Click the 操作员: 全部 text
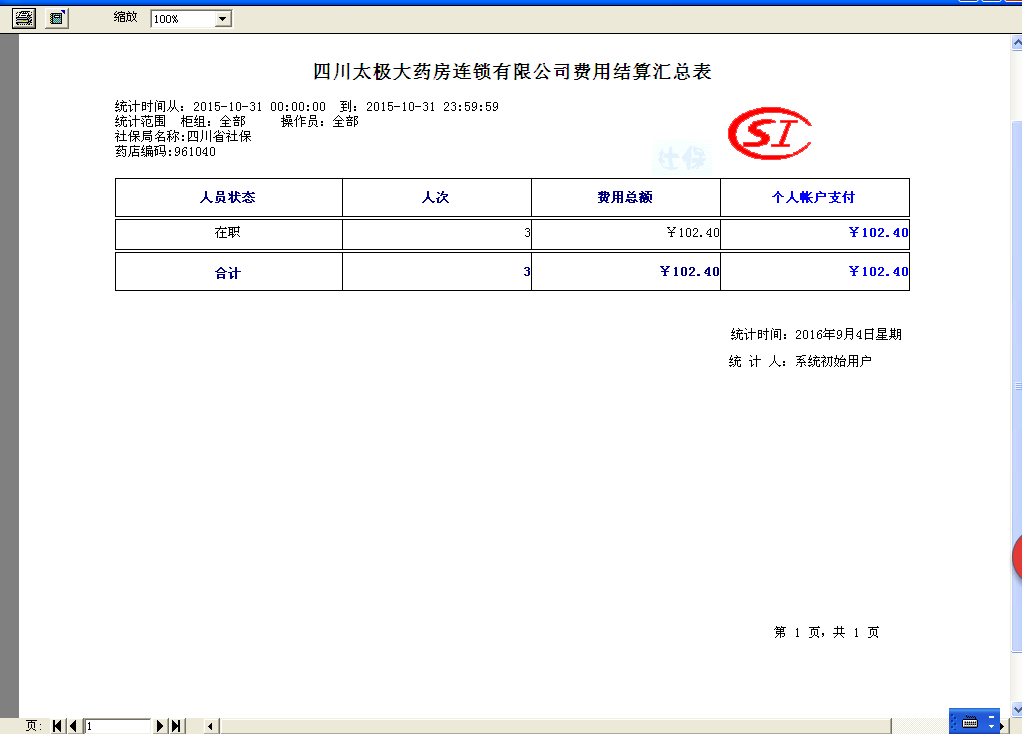Image resolution: width=1022 pixels, height=734 pixels. 319,121
